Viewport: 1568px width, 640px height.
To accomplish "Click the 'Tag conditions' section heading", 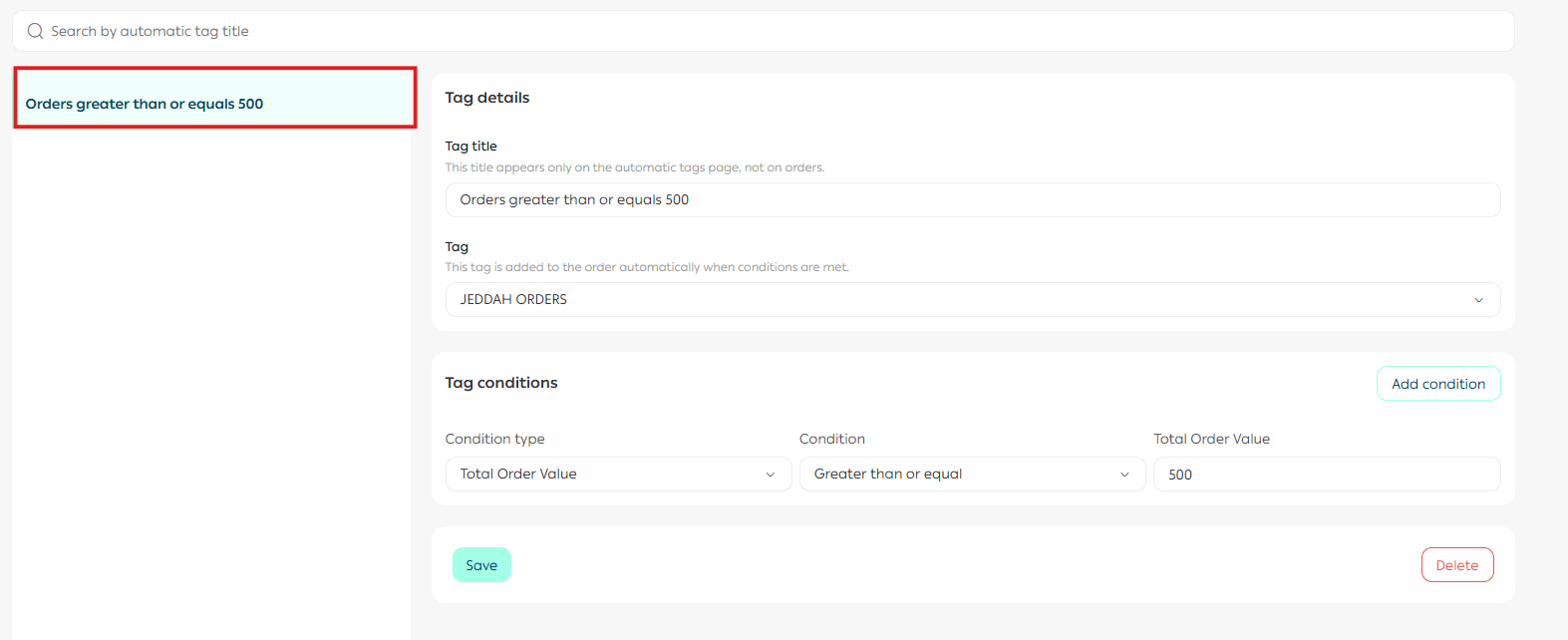I will (501, 383).
